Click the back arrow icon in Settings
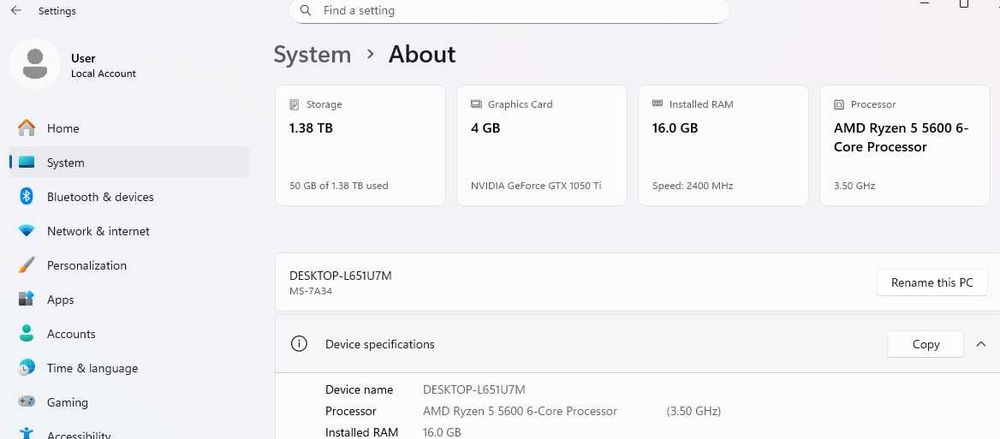The height and width of the screenshot is (439, 1000). coord(16,11)
